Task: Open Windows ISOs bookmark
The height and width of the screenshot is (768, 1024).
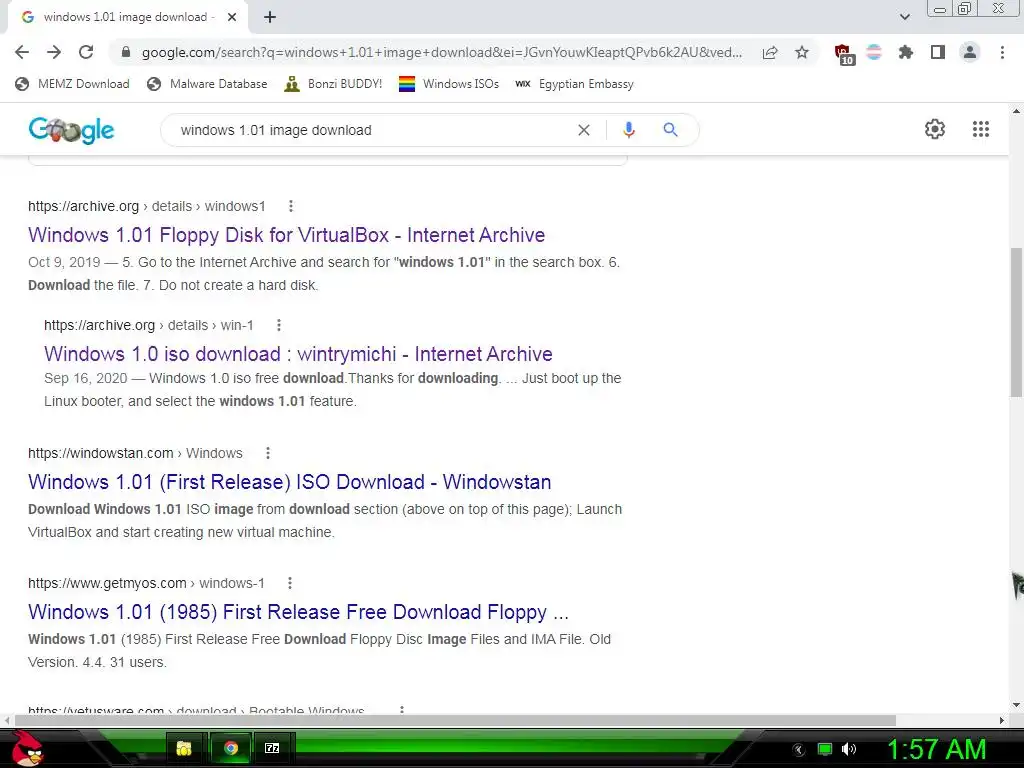Action: point(449,84)
